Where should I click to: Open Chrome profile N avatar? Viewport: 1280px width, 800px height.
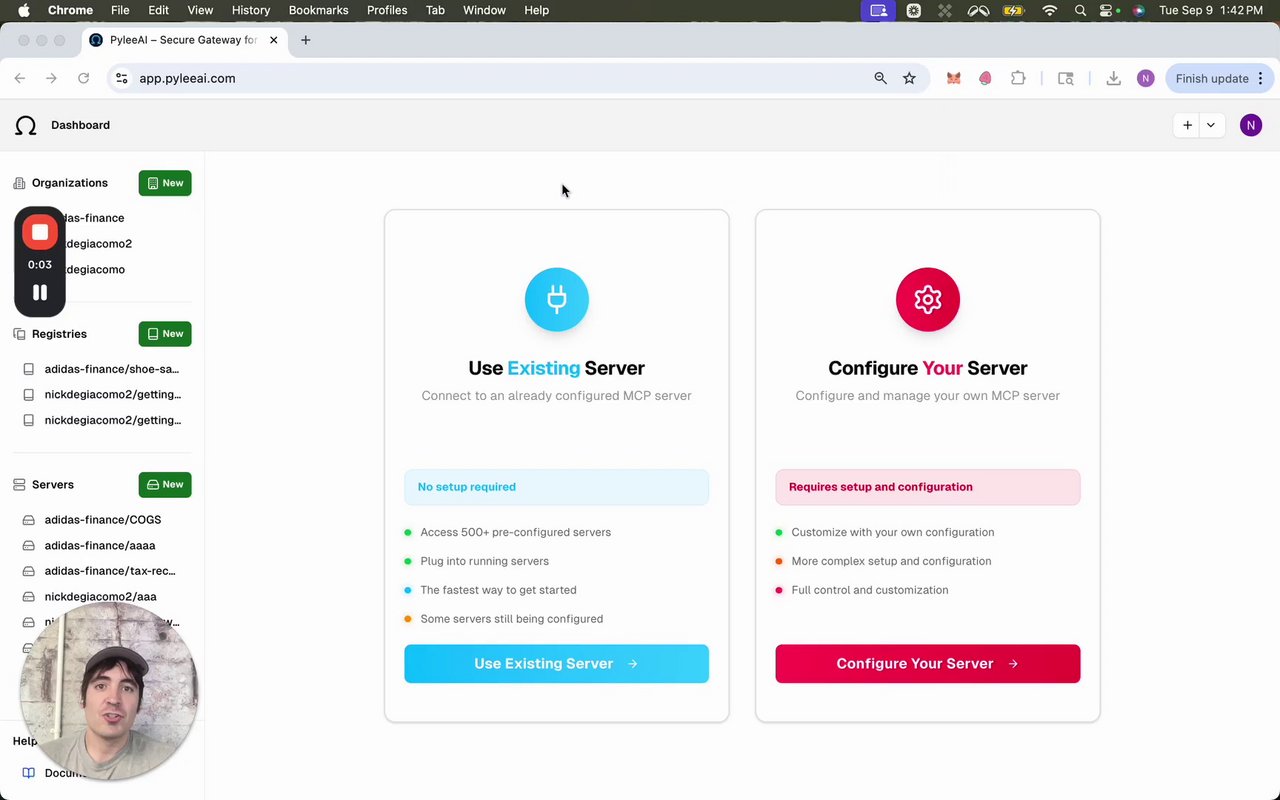point(1145,78)
